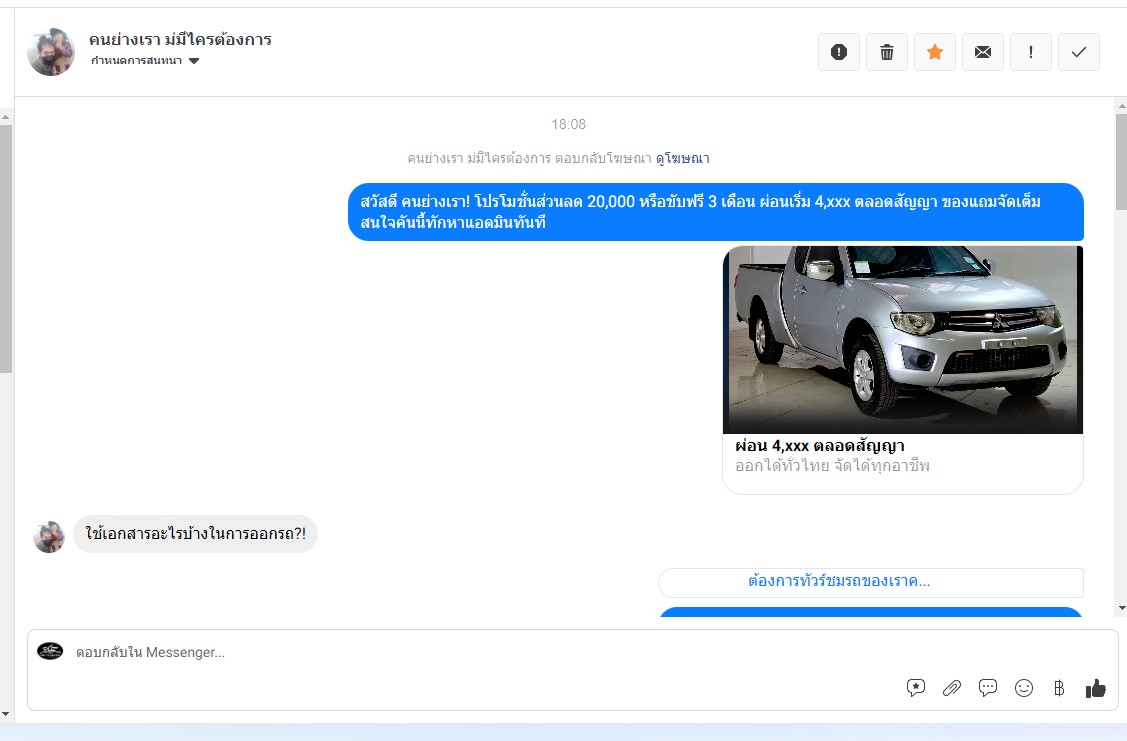Send a thumbs-up like
The width and height of the screenshot is (1127, 741).
tap(1096, 688)
